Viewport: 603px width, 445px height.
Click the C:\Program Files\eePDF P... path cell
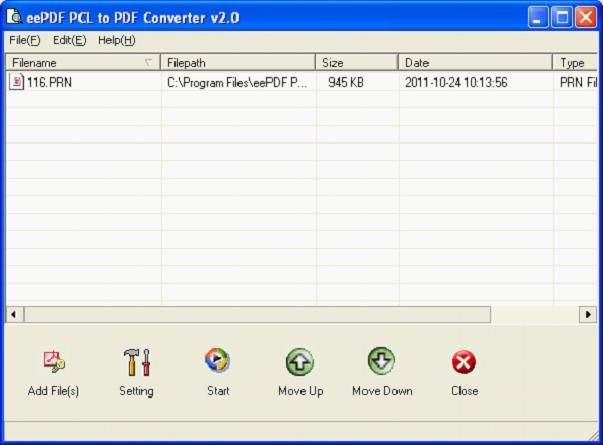[x=237, y=82]
